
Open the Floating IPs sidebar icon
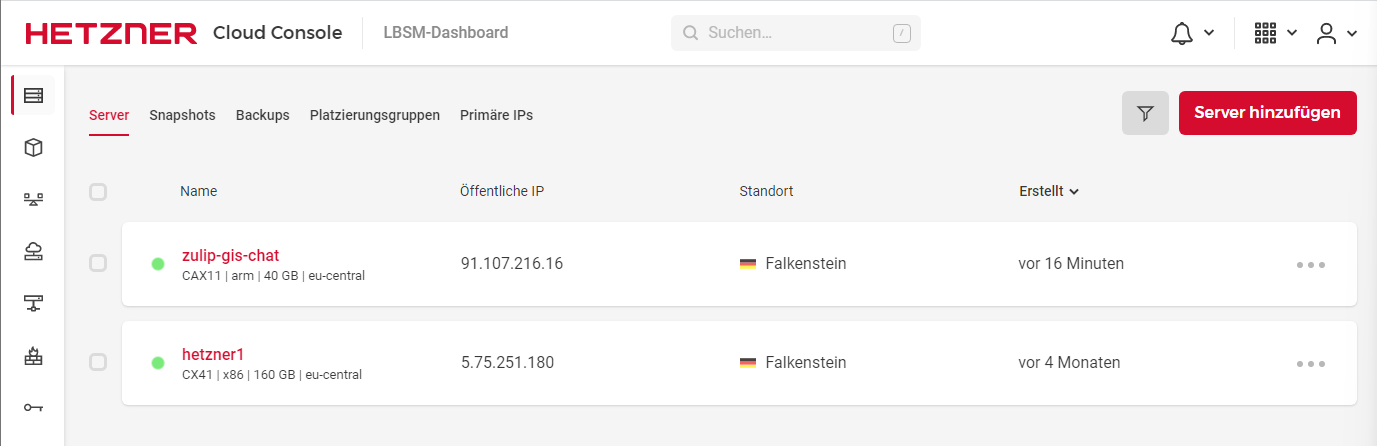pos(34,252)
